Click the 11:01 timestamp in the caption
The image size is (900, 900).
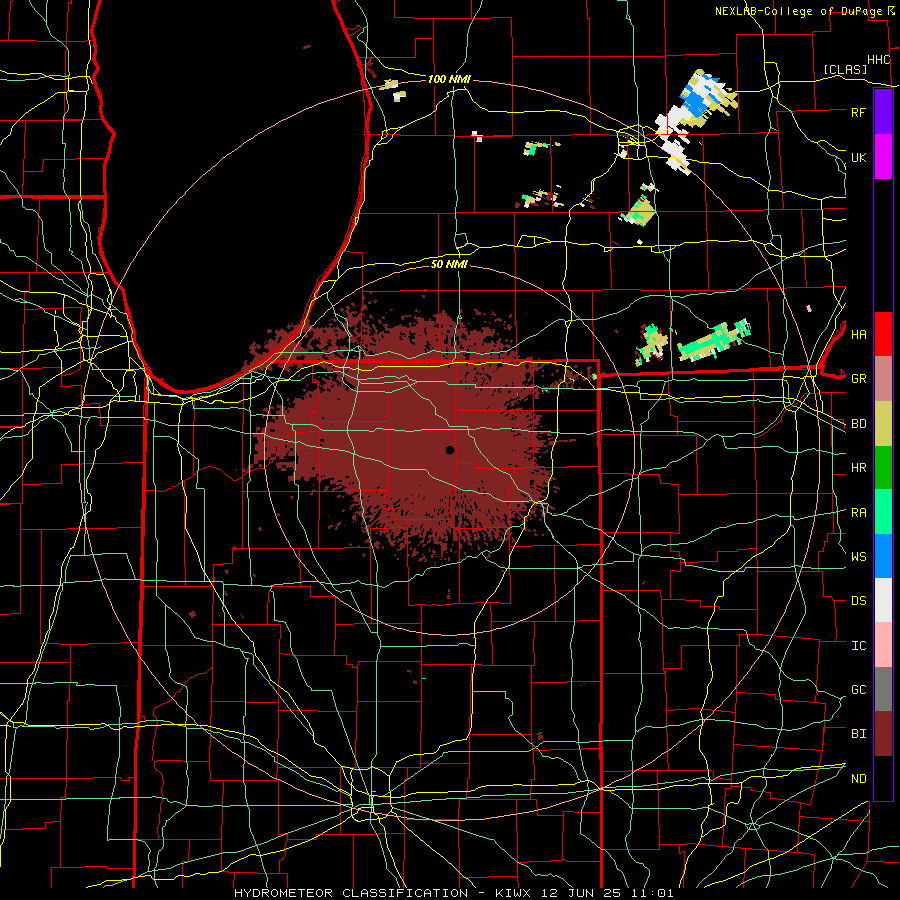pos(654,893)
